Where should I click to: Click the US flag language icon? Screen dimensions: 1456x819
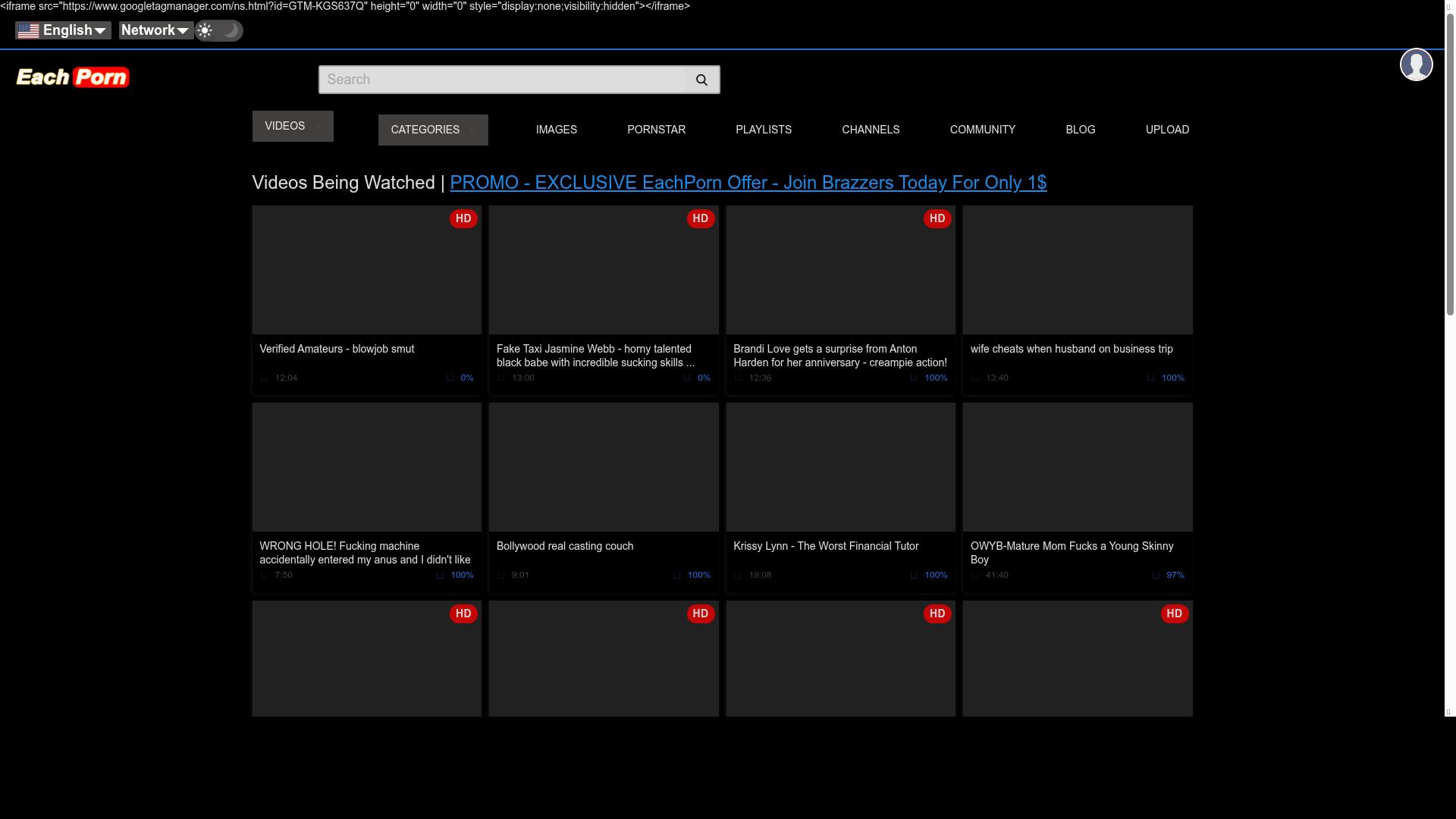pos(28,30)
